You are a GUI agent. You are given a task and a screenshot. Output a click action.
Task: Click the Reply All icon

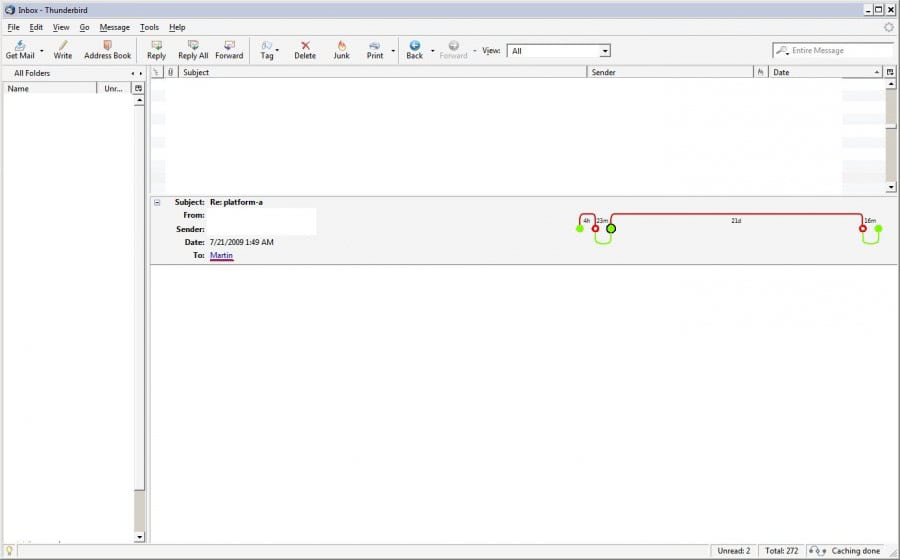coord(193,46)
